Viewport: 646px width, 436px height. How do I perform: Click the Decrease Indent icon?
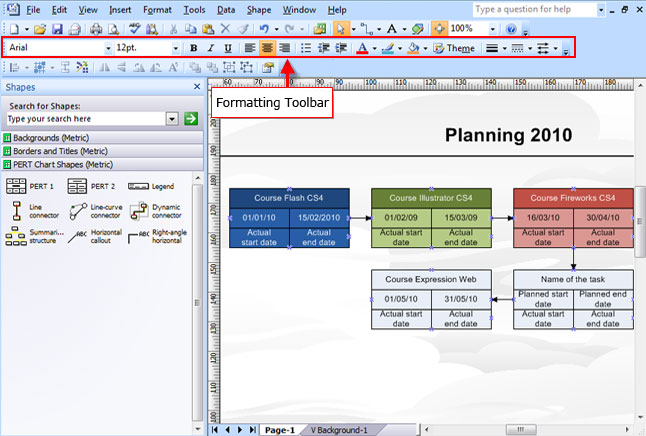tap(323, 48)
